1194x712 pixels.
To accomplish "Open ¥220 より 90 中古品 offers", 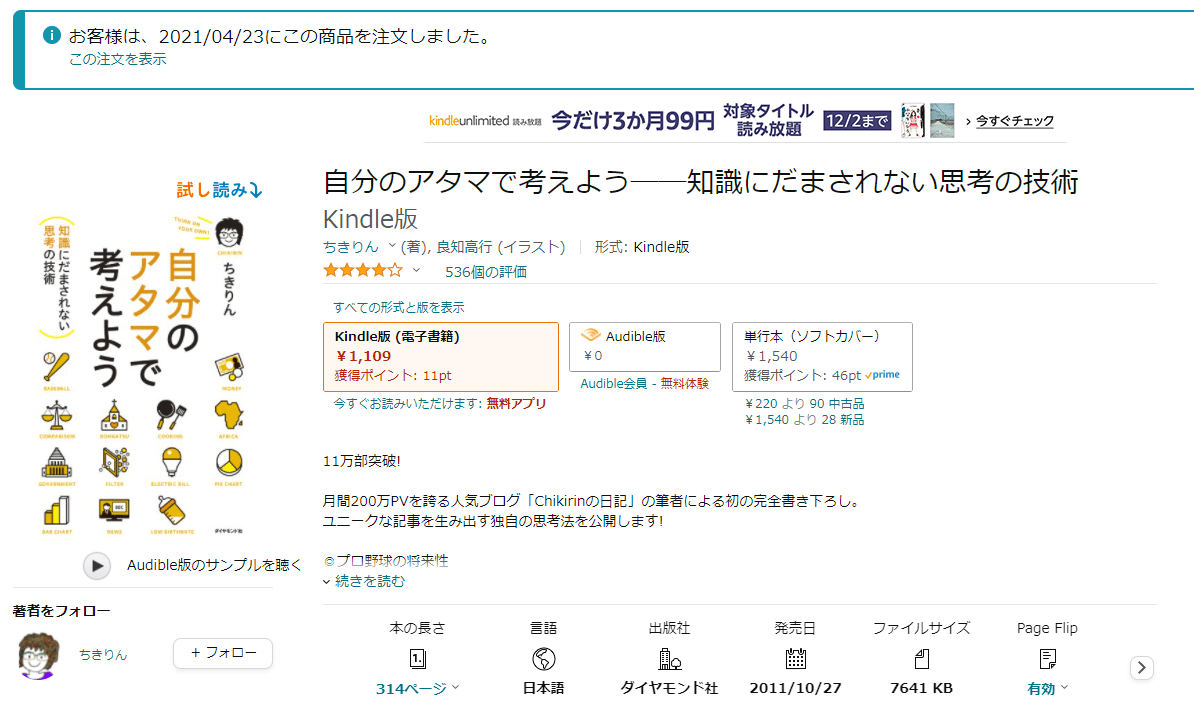I will (804, 404).
